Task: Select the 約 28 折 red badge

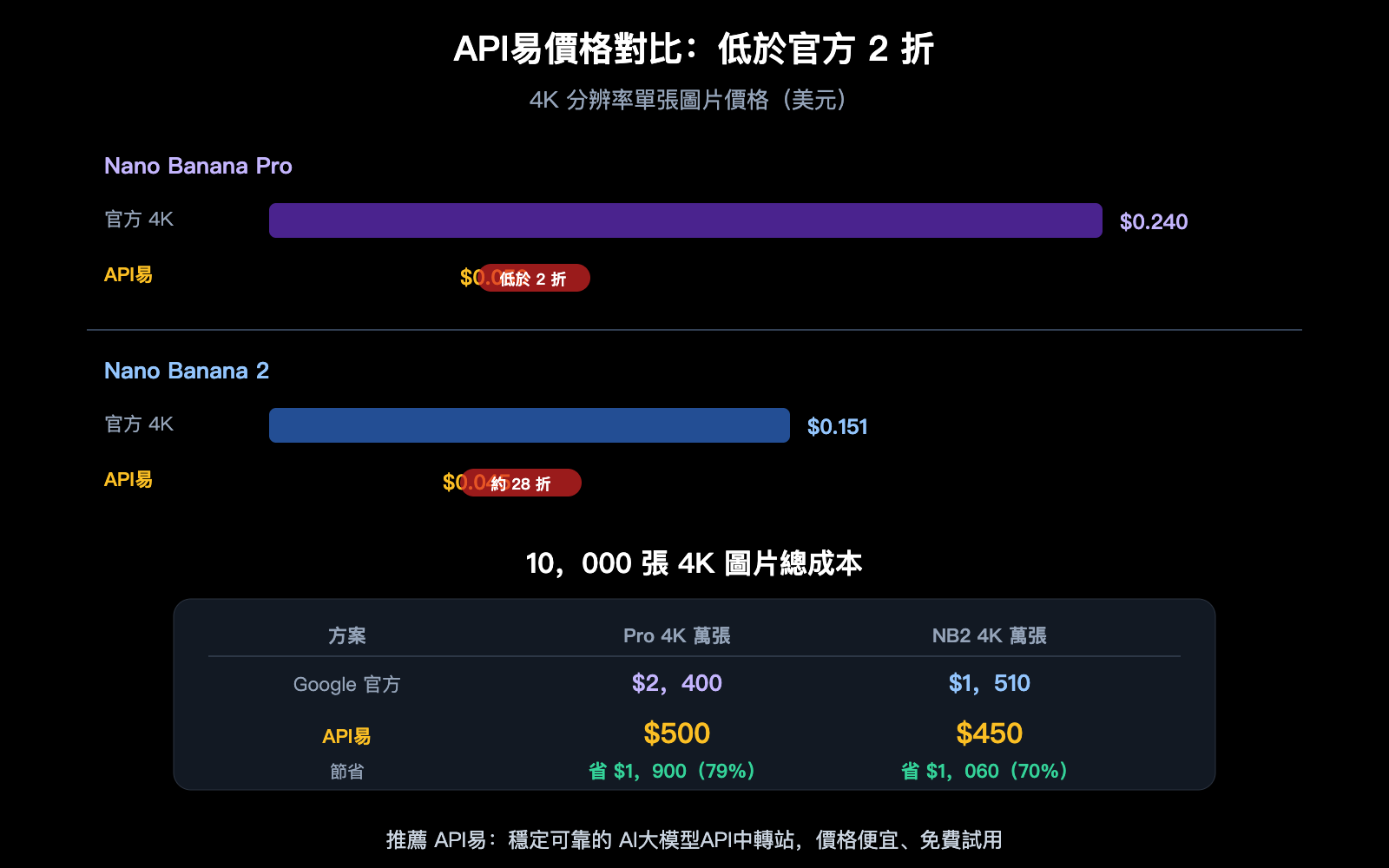Action: pos(522,483)
